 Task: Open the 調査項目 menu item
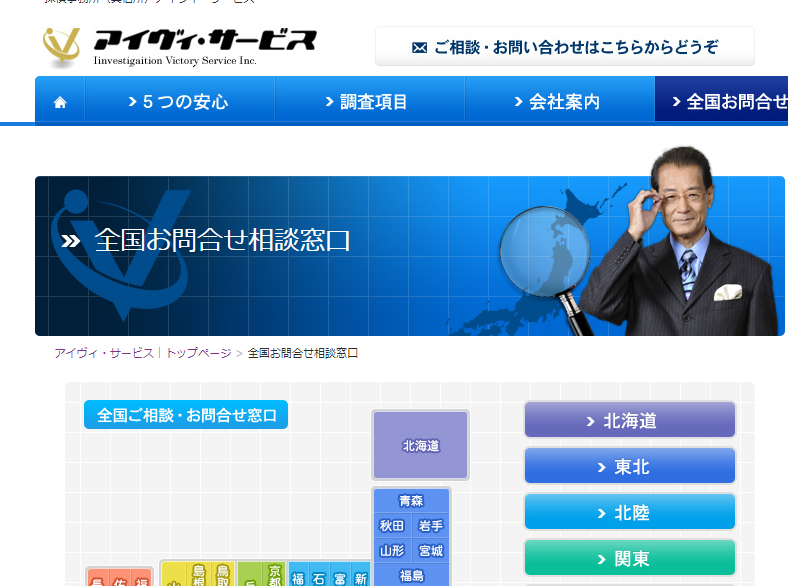[x=370, y=102]
